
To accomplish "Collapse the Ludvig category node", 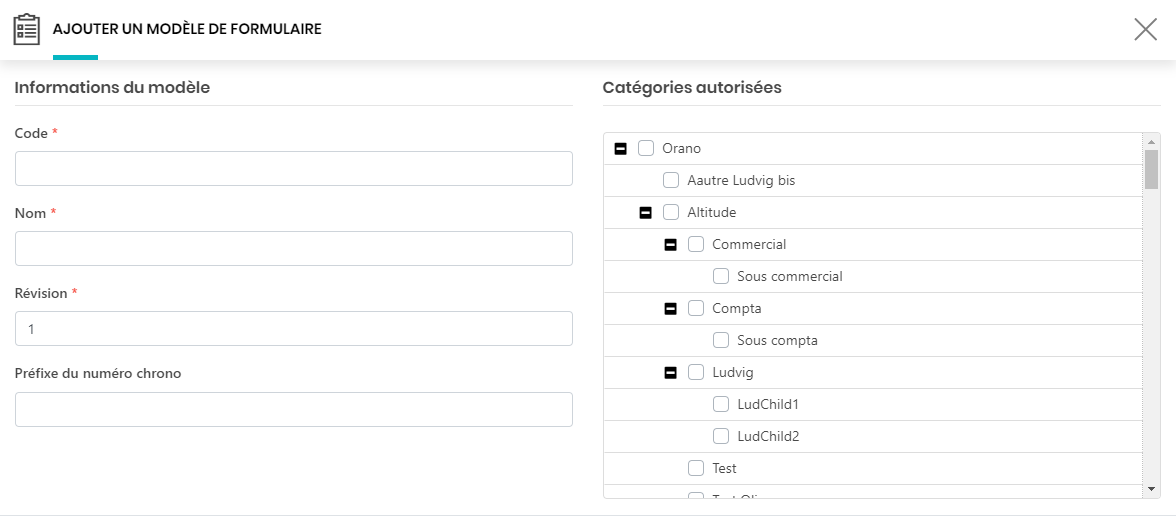I will pos(670,372).
